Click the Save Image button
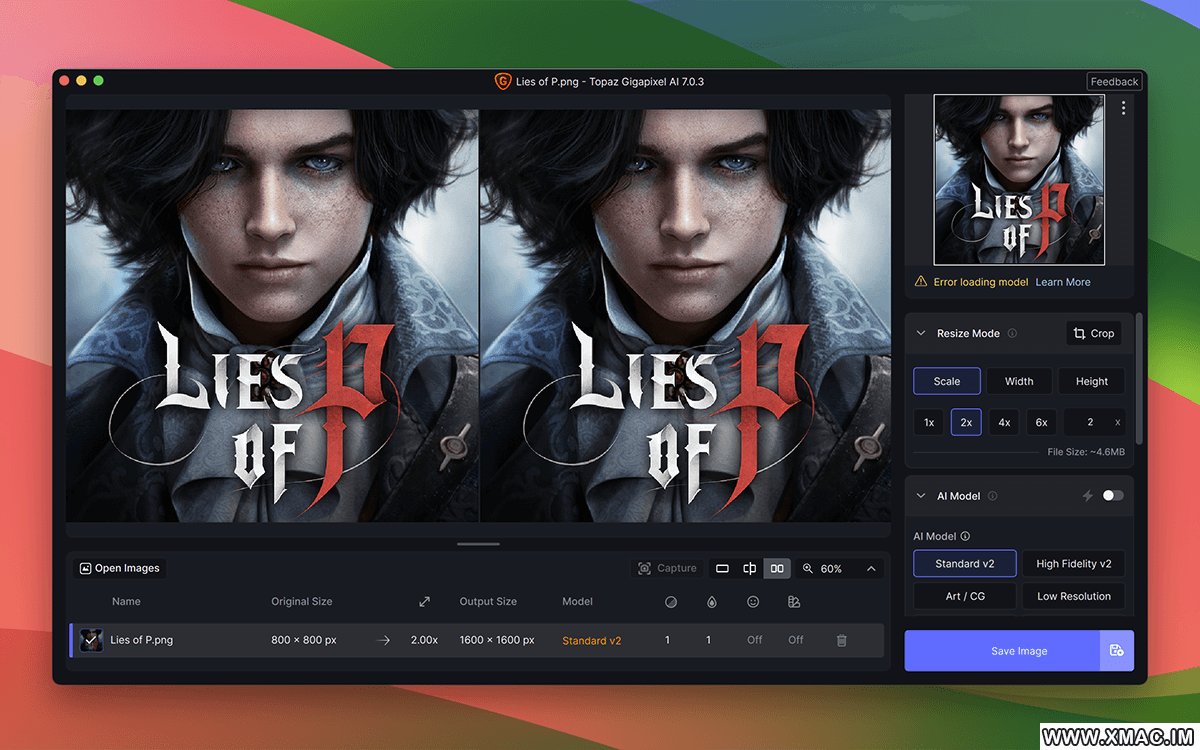Screen dimensions: 1200x750 tap(1003, 651)
